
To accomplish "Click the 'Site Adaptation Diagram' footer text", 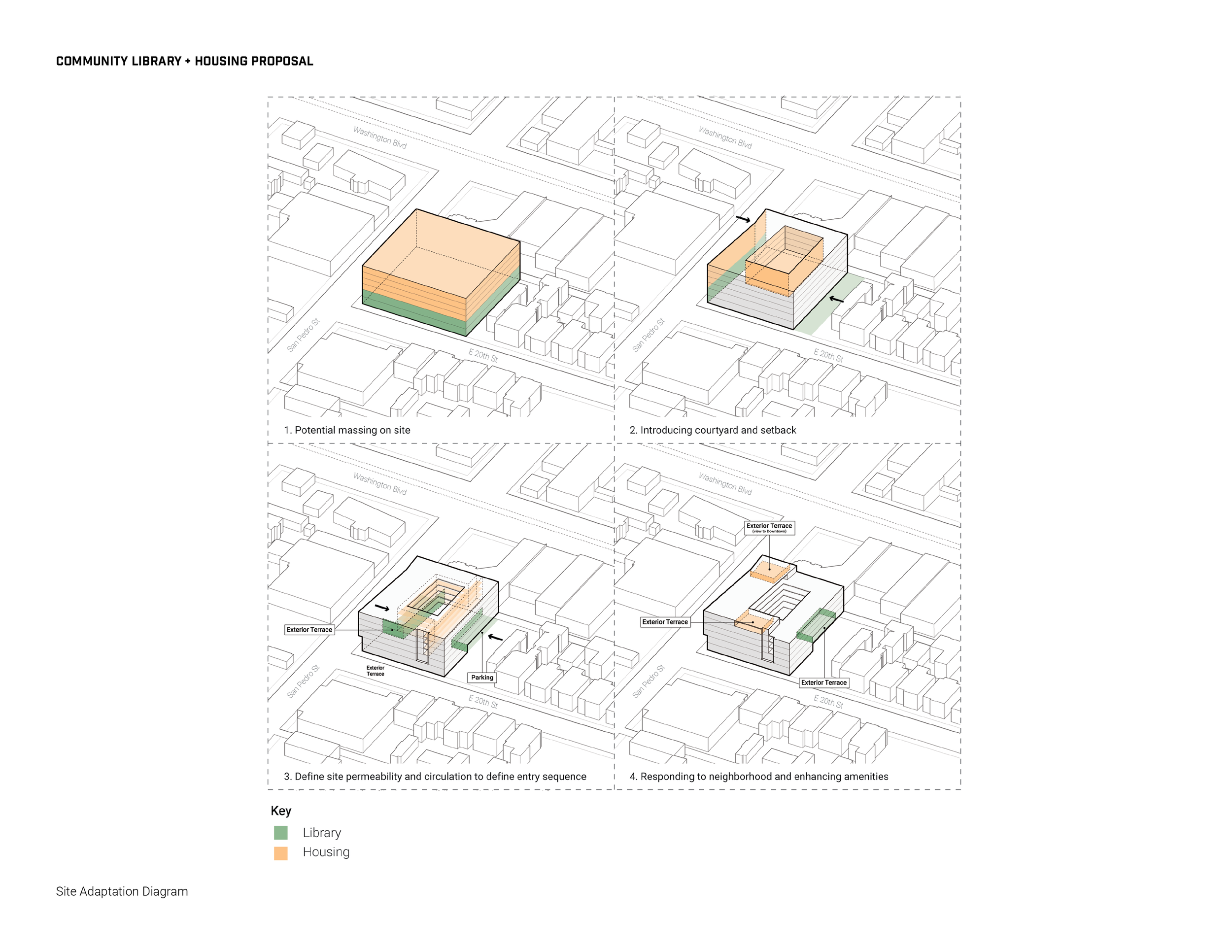I will (122, 891).
